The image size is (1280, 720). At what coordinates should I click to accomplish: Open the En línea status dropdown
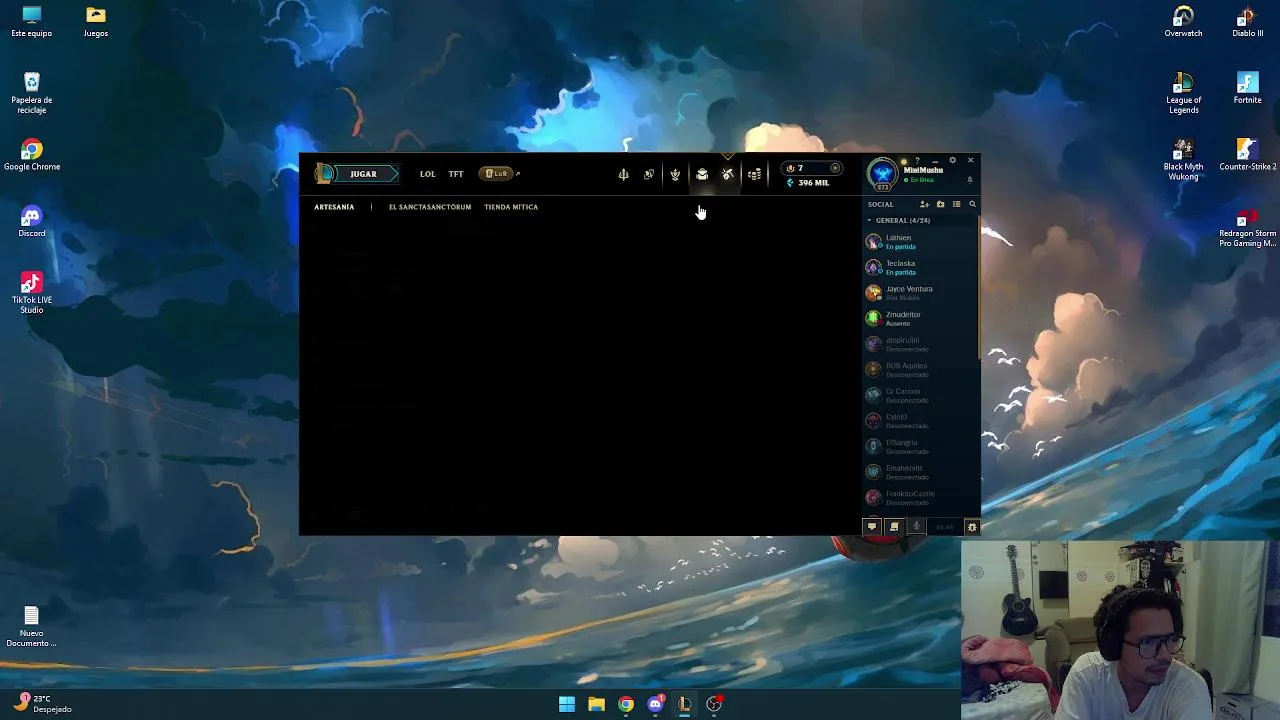(918, 180)
